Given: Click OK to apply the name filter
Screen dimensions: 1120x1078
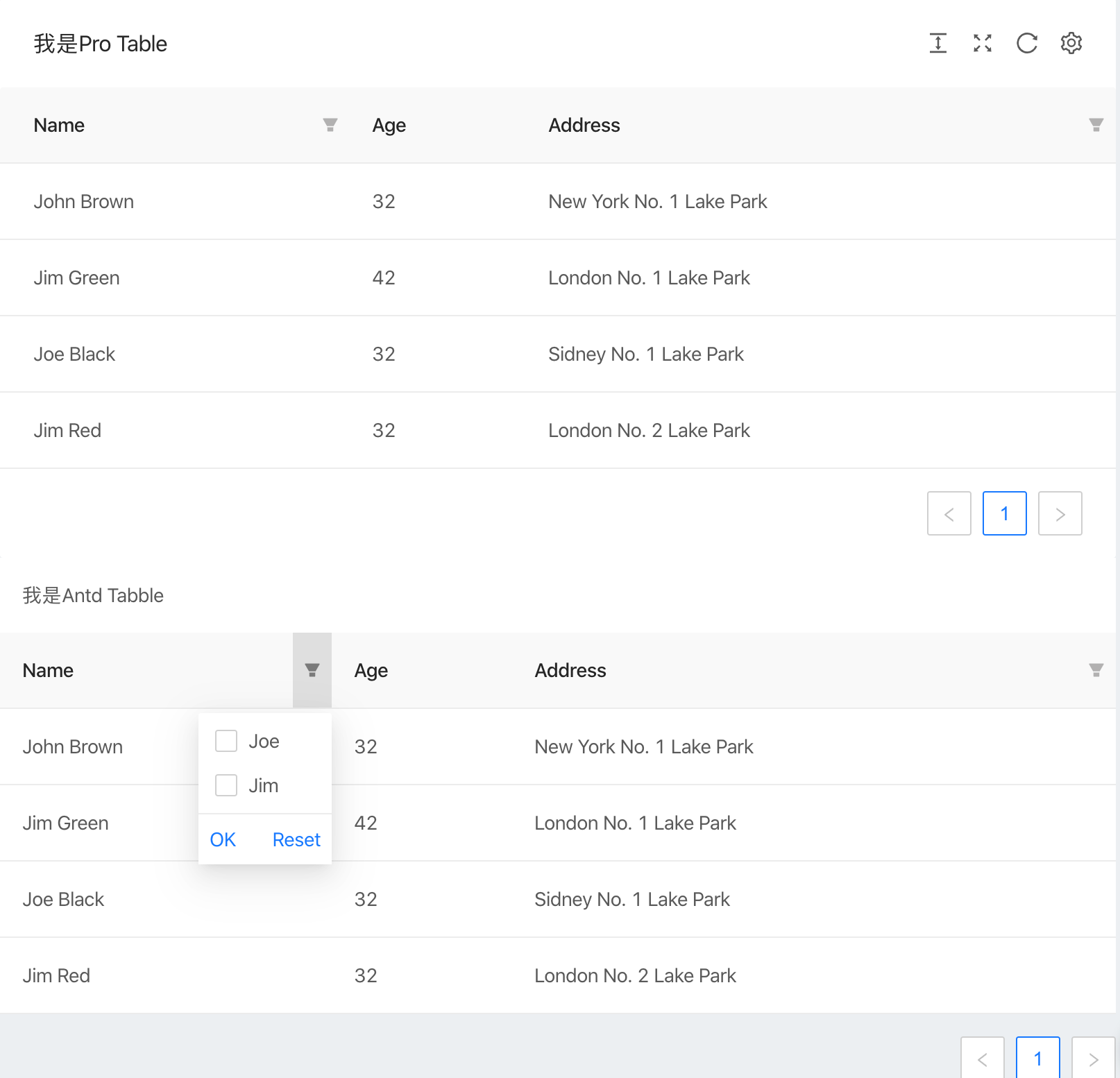Looking at the screenshot, I should coord(222,839).
